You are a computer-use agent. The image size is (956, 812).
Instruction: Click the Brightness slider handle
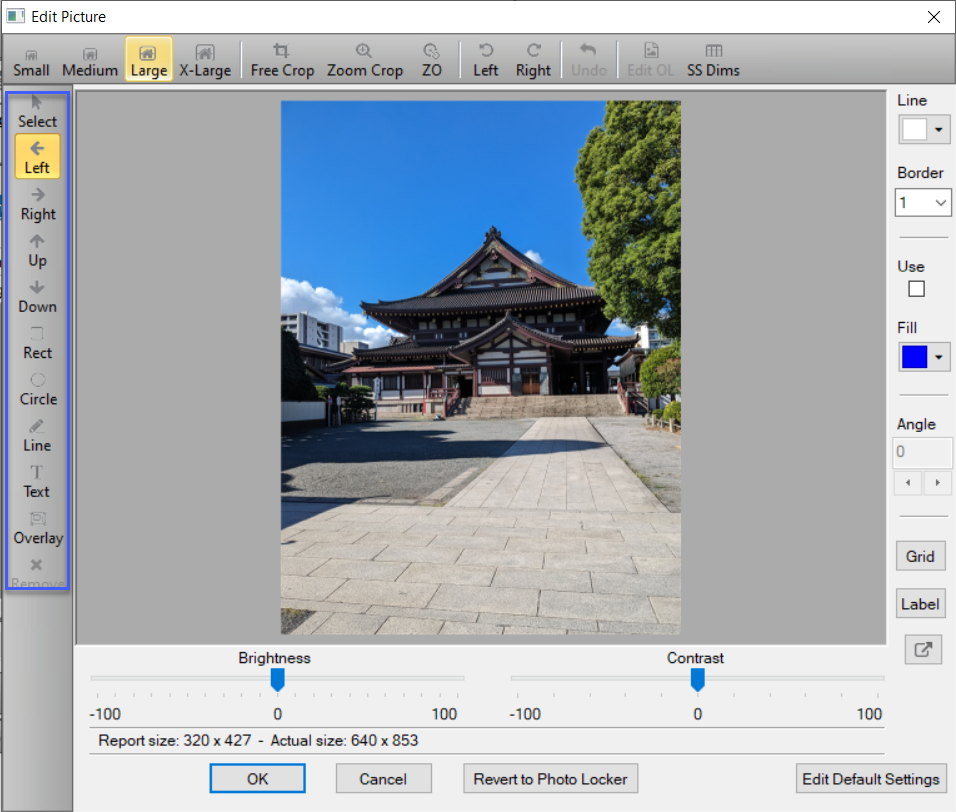point(278,680)
